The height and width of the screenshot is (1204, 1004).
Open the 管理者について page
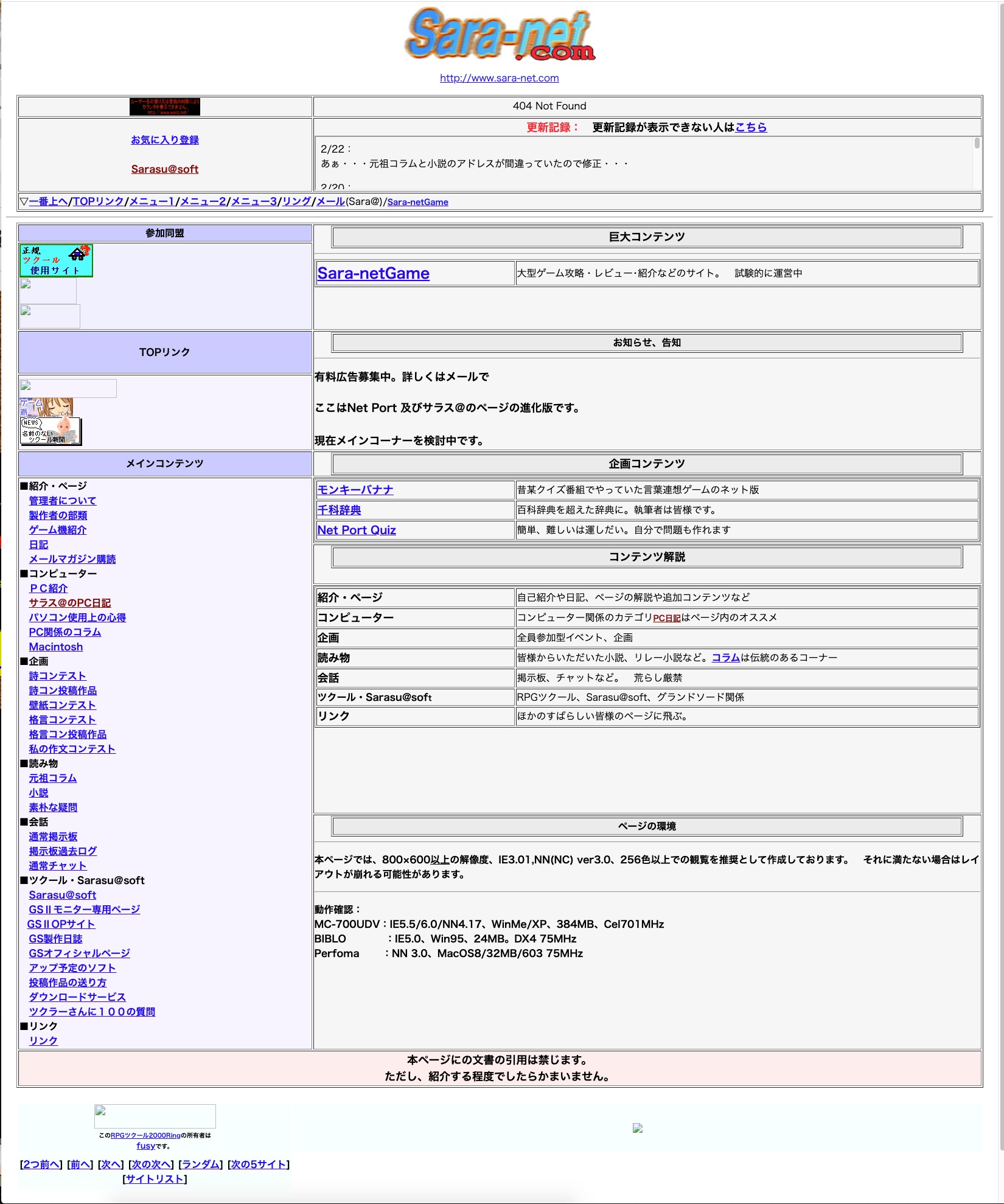pyautogui.click(x=63, y=501)
